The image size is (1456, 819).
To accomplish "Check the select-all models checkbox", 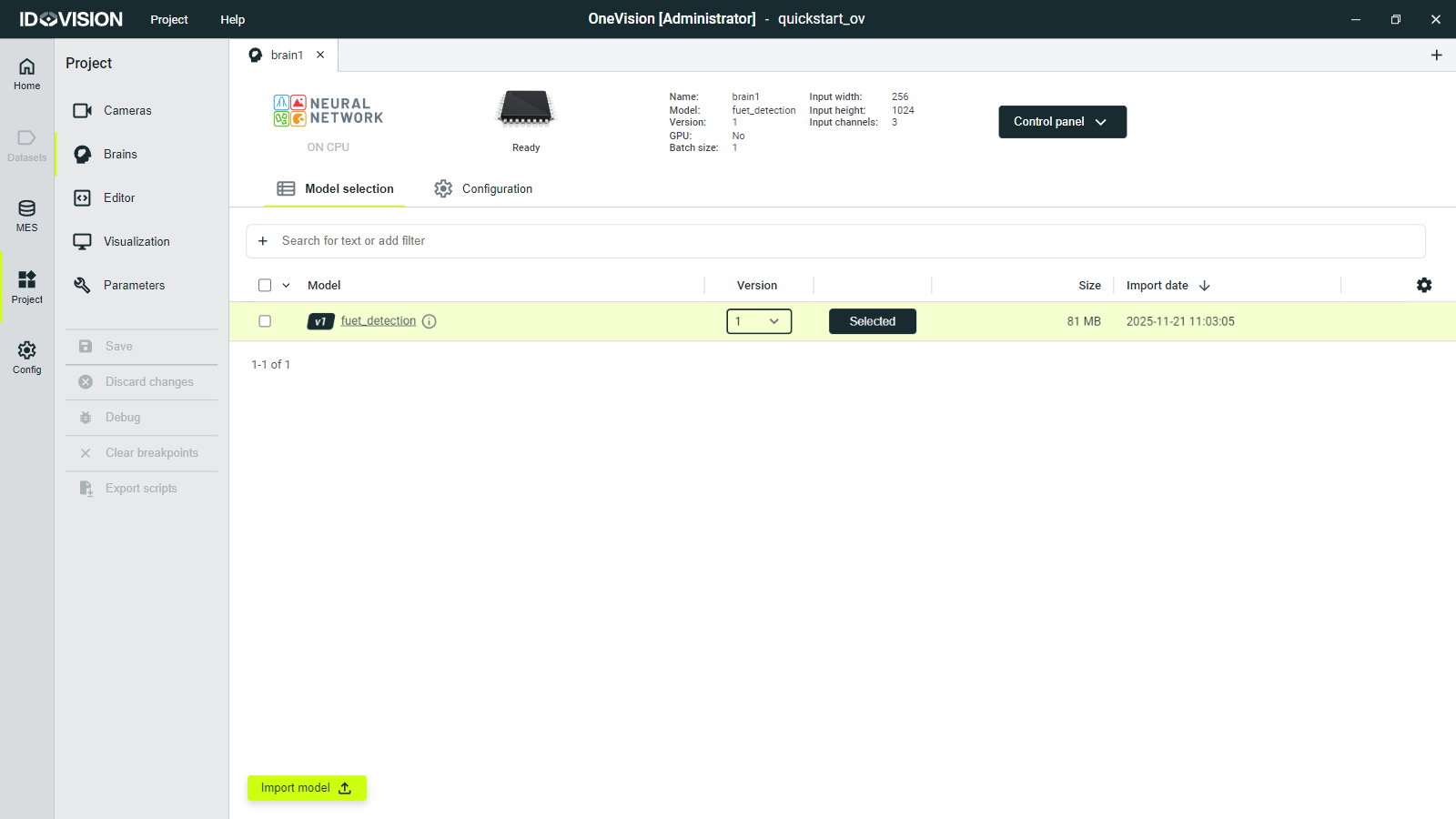I will click(265, 285).
